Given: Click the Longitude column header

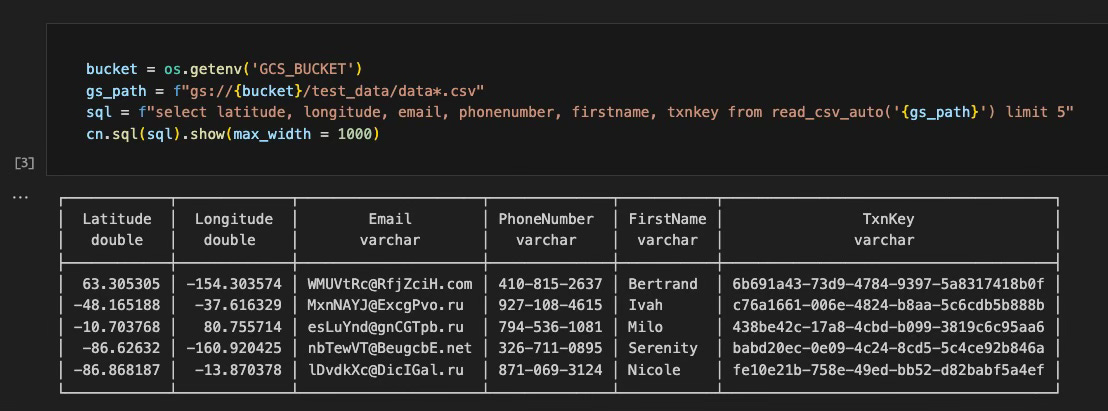Looking at the screenshot, I should [x=234, y=219].
